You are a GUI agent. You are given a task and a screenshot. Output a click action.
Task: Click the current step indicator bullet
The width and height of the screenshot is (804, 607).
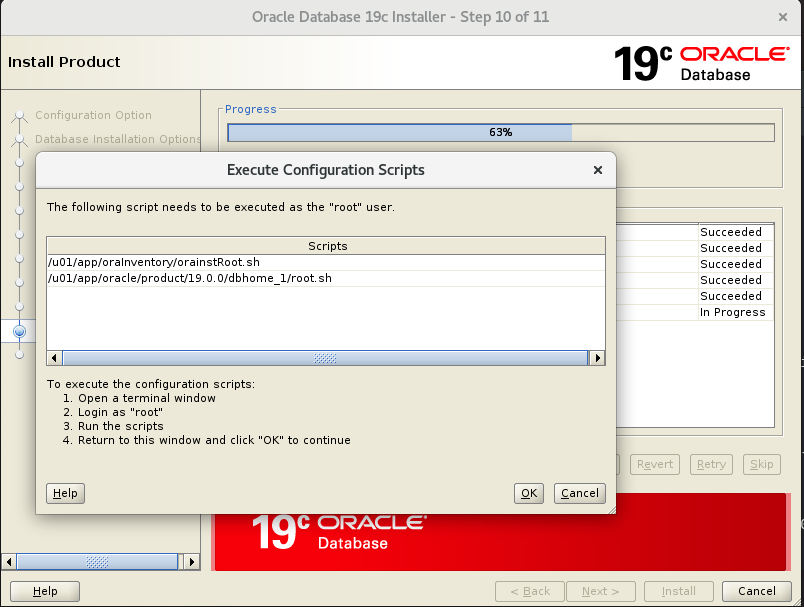(x=19, y=332)
